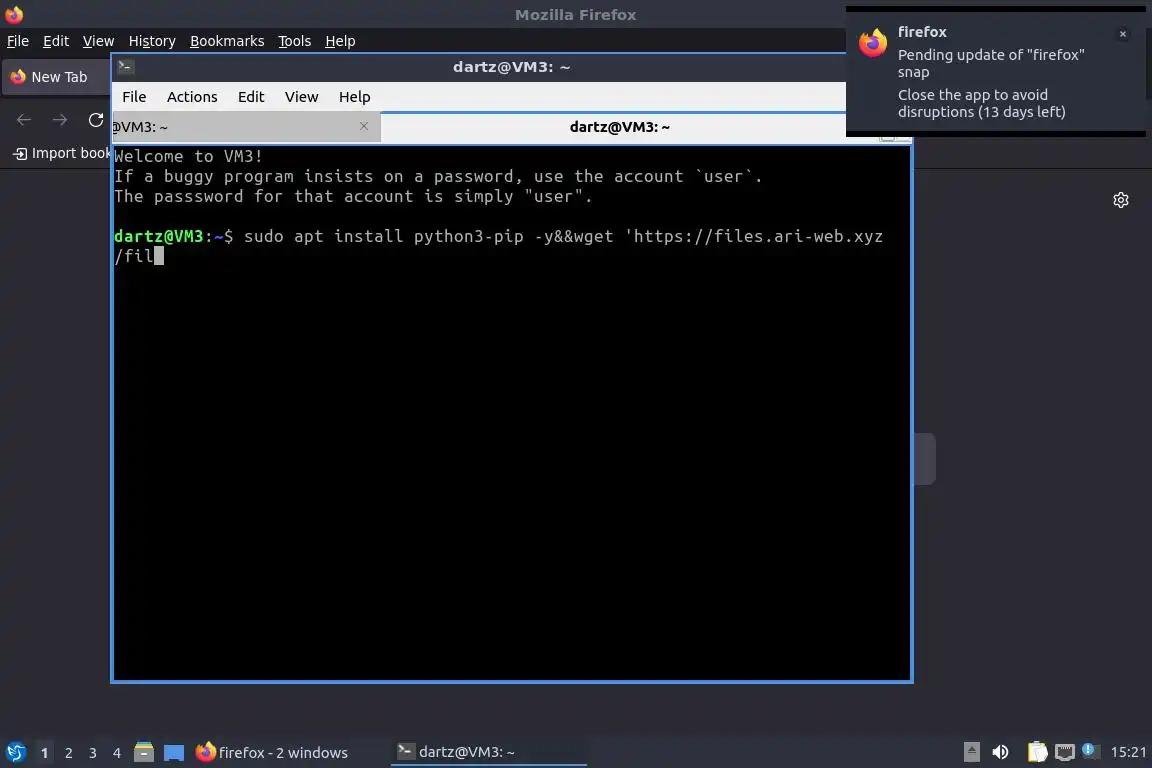The height and width of the screenshot is (768, 1152).
Task: Click the 15:21 clock in the panel
Action: [1128, 752]
